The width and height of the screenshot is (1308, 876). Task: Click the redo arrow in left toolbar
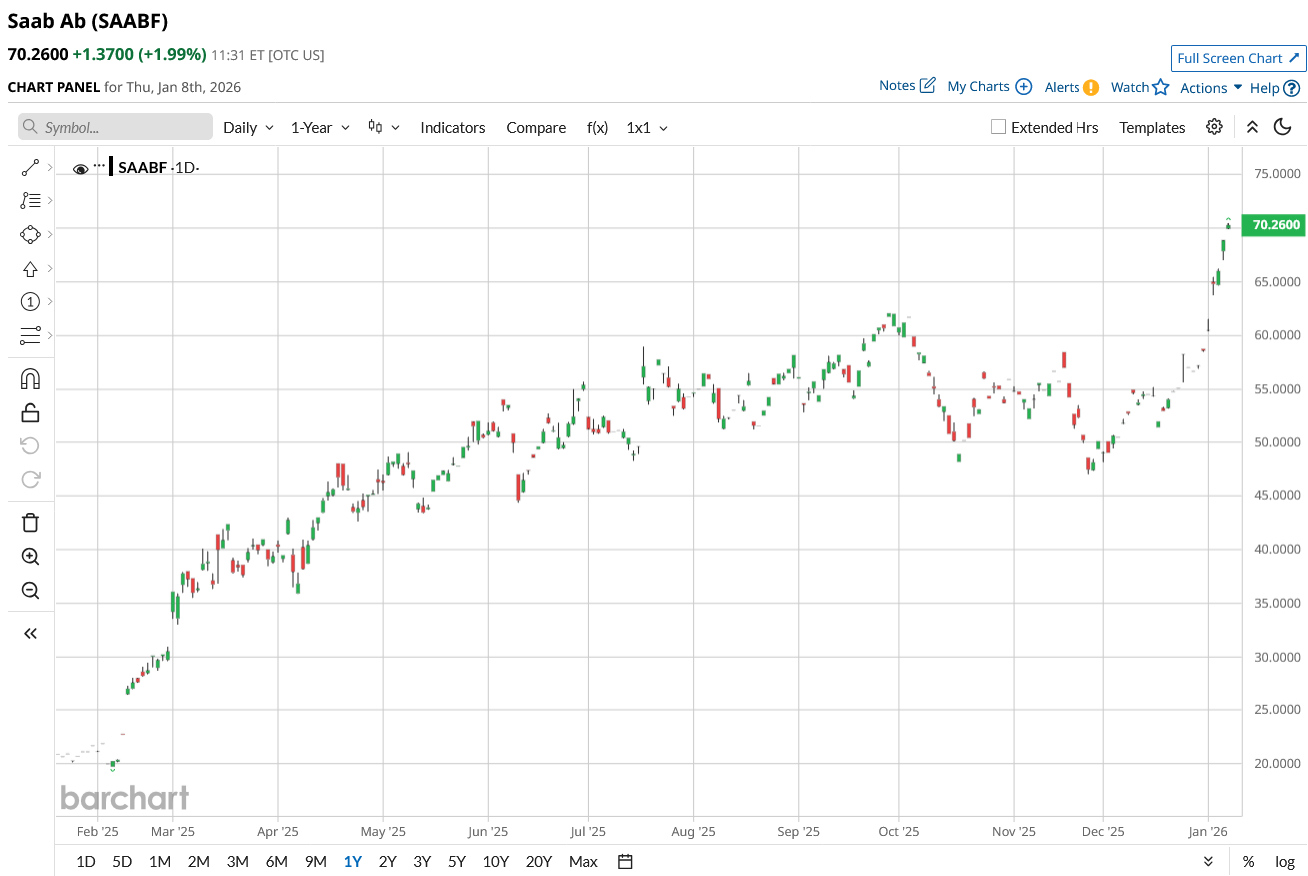coord(30,479)
